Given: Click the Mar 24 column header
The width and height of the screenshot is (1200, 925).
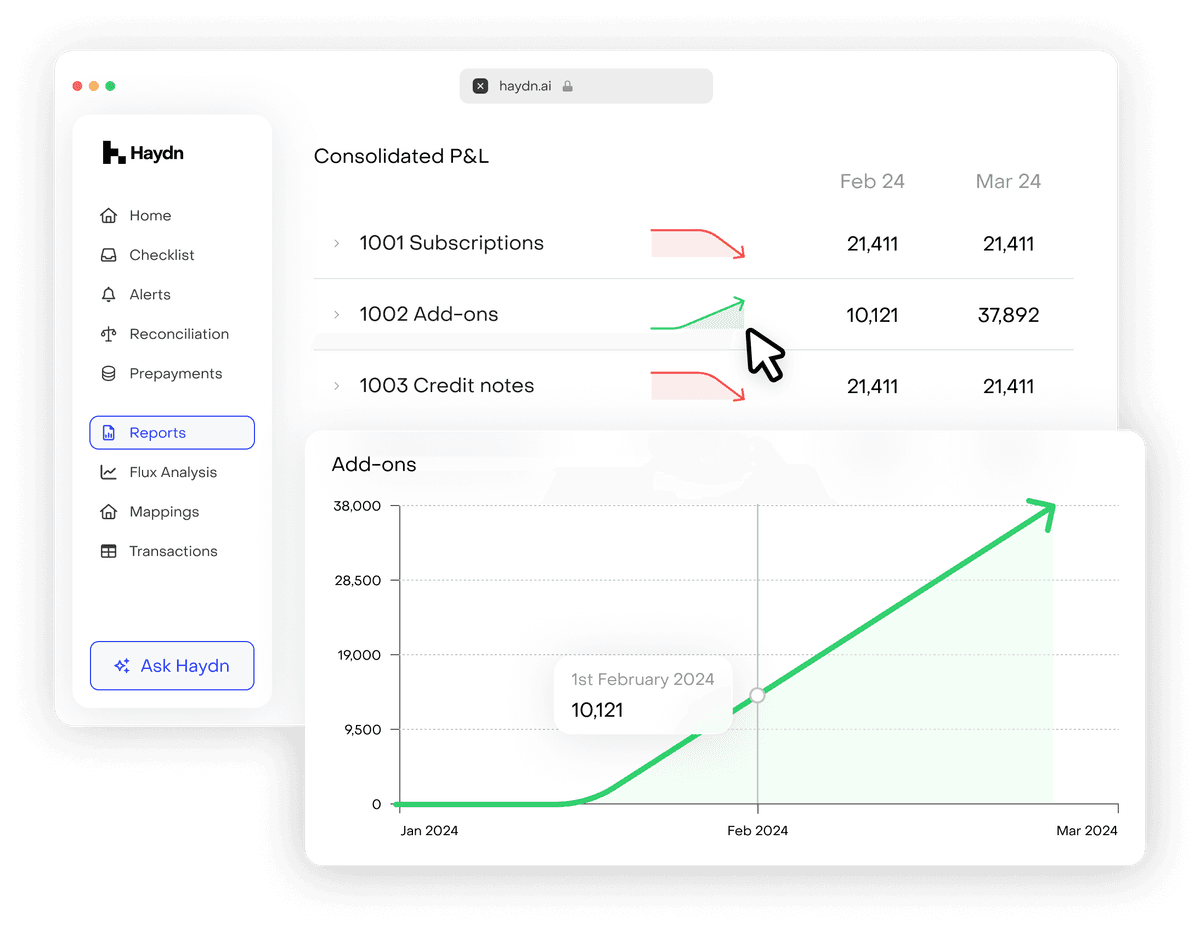Looking at the screenshot, I should [x=1008, y=181].
